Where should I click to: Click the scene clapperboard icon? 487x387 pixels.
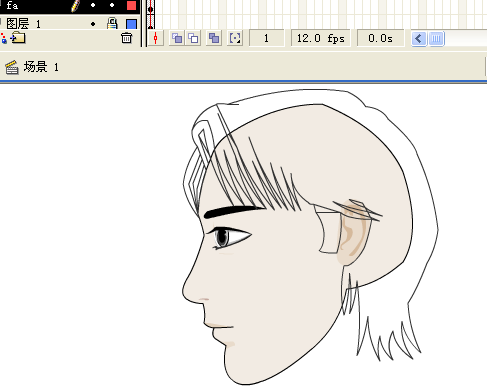tap(12, 67)
